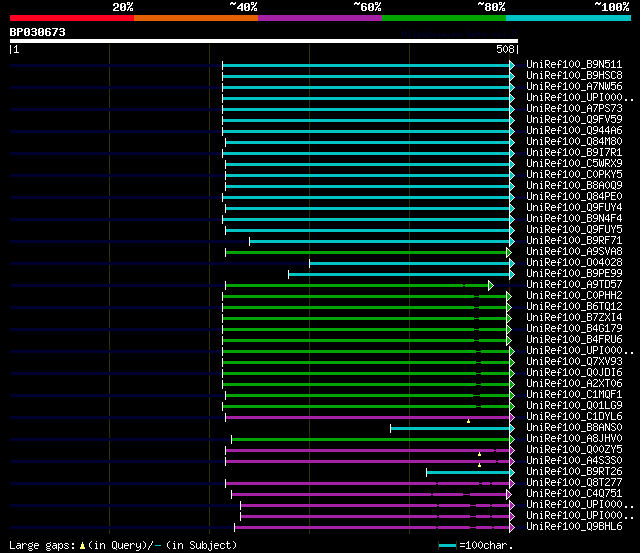Viewport: 640px width, 553px height.
Task: Select hit label UniRef100_C0PKY5
Action: [574, 175]
